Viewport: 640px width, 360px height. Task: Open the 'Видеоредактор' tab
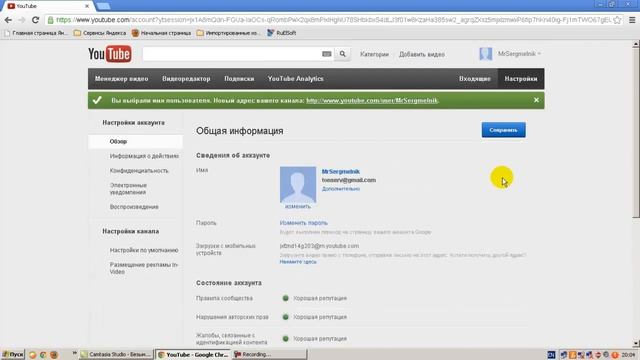(x=186, y=78)
